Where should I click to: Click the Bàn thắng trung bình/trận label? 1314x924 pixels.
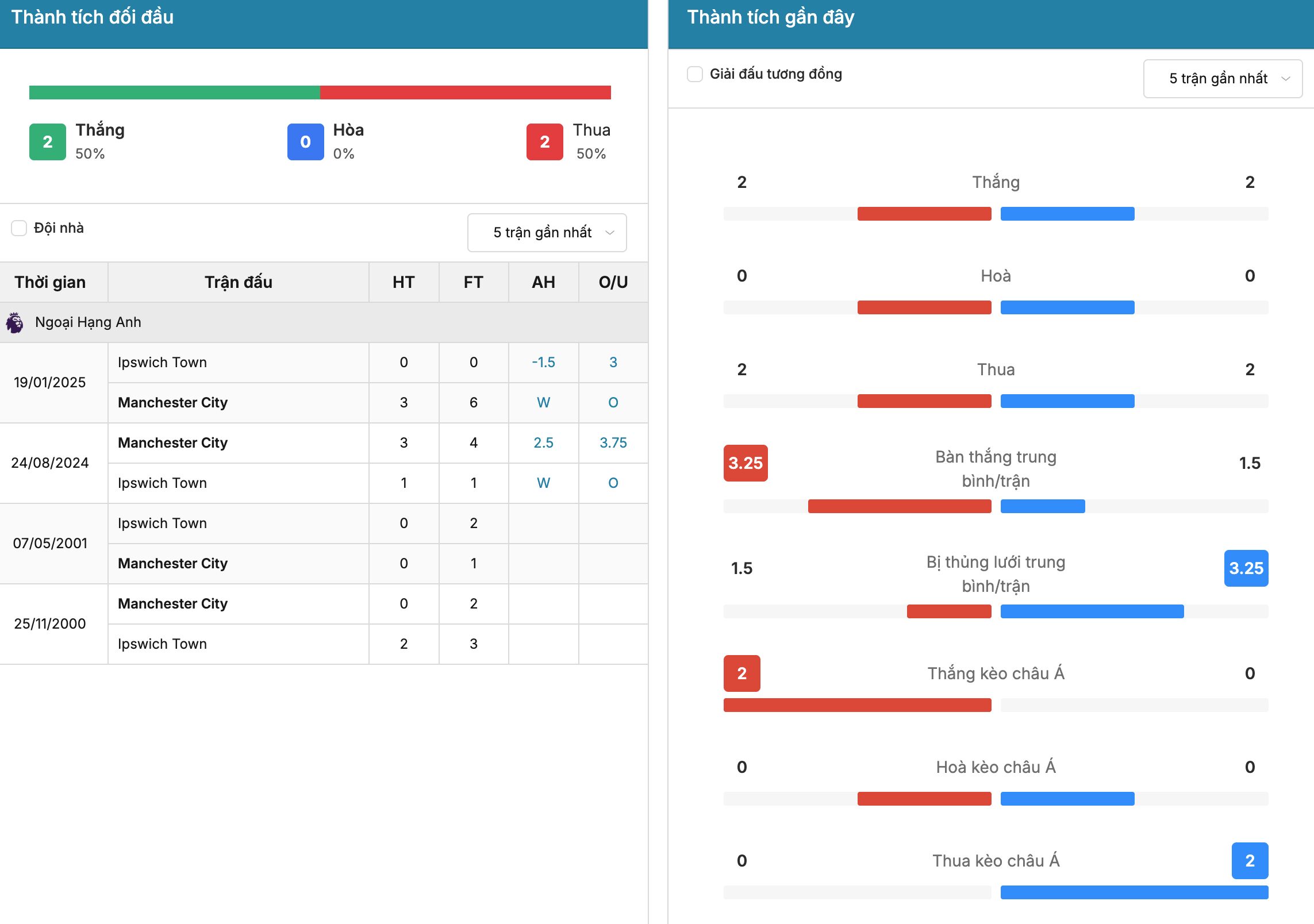point(996,469)
